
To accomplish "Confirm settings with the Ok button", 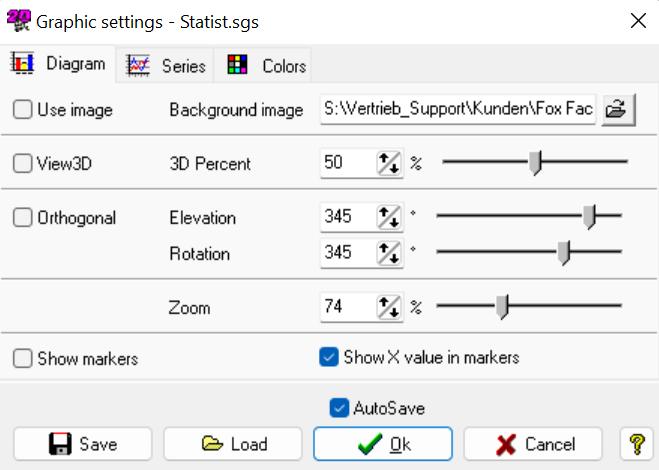I will 383,444.
